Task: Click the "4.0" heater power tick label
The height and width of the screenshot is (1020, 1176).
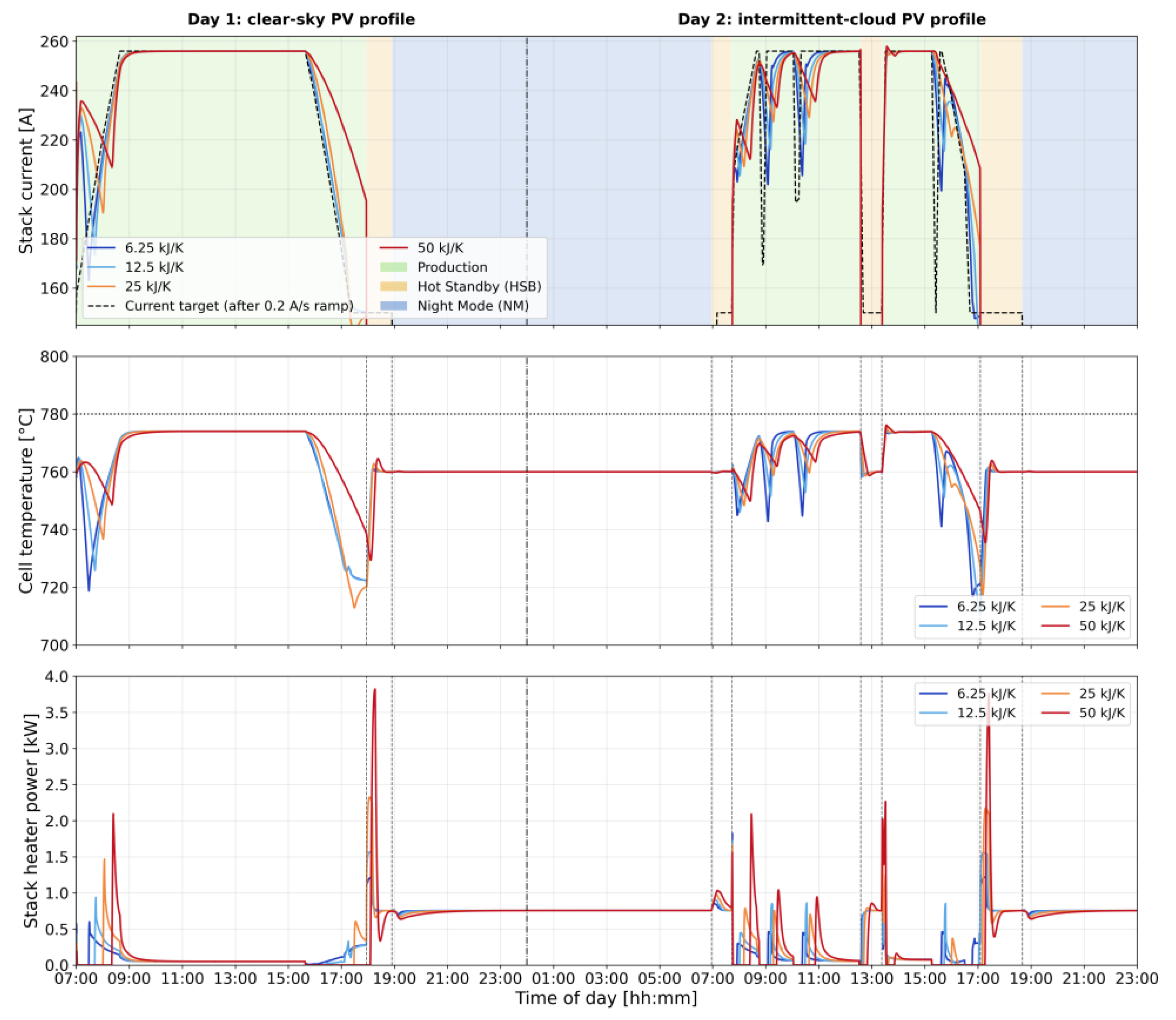Action: click(x=58, y=677)
